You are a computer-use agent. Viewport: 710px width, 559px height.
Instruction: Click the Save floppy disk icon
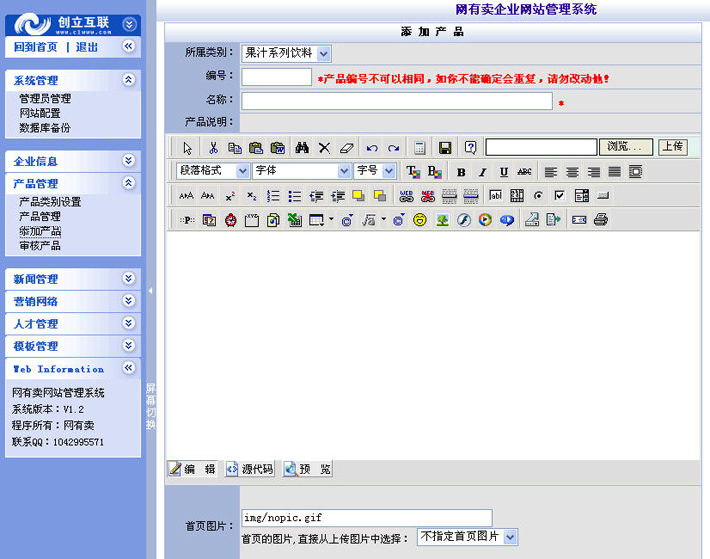(445, 147)
